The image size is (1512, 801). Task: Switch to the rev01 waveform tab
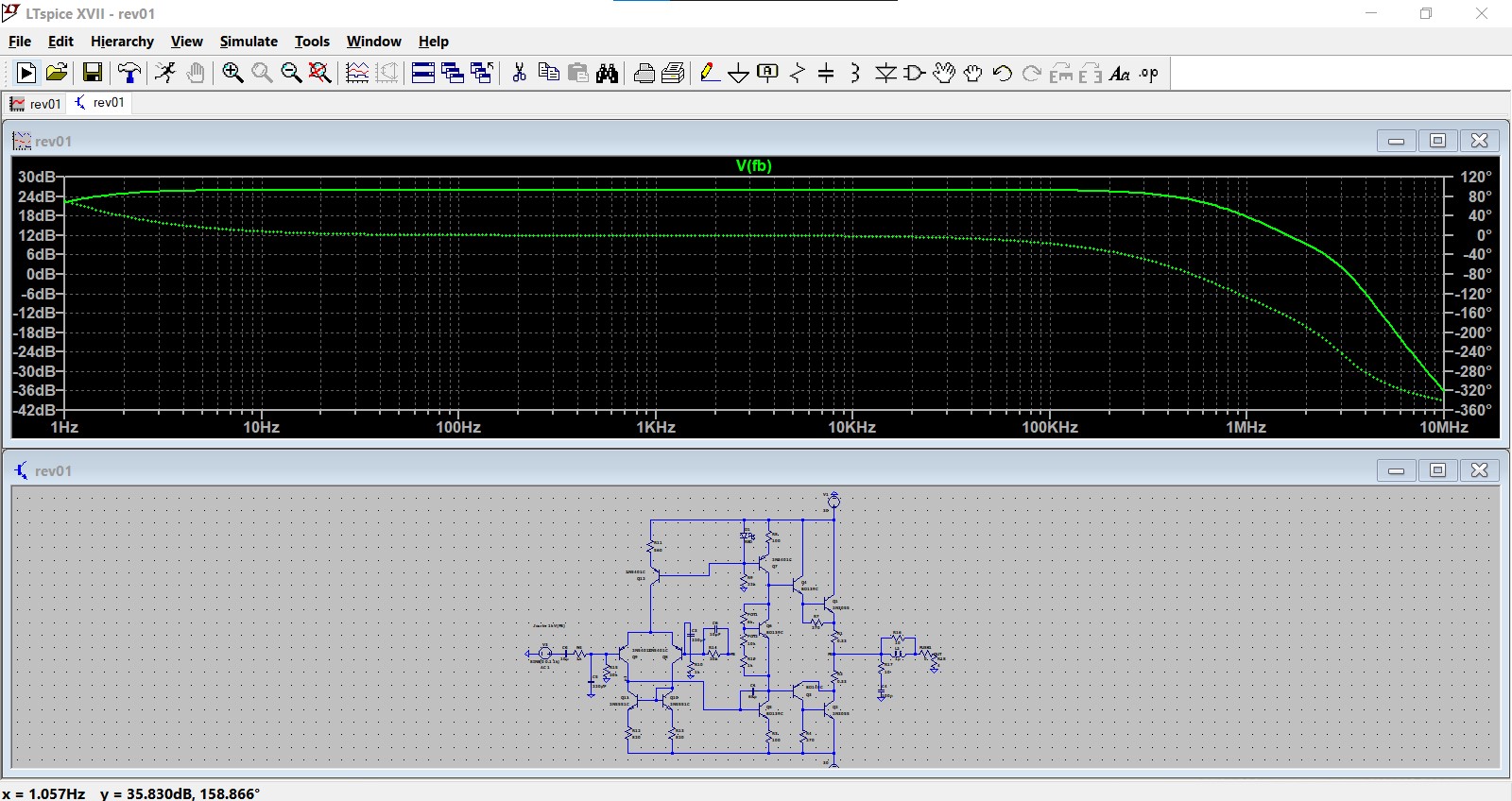(x=35, y=104)
